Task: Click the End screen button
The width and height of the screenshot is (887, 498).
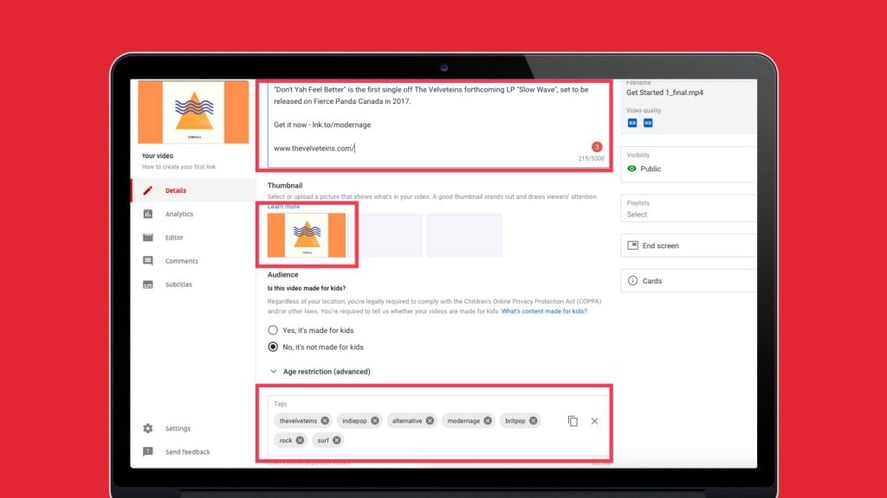Action: (x=688, y=246)
